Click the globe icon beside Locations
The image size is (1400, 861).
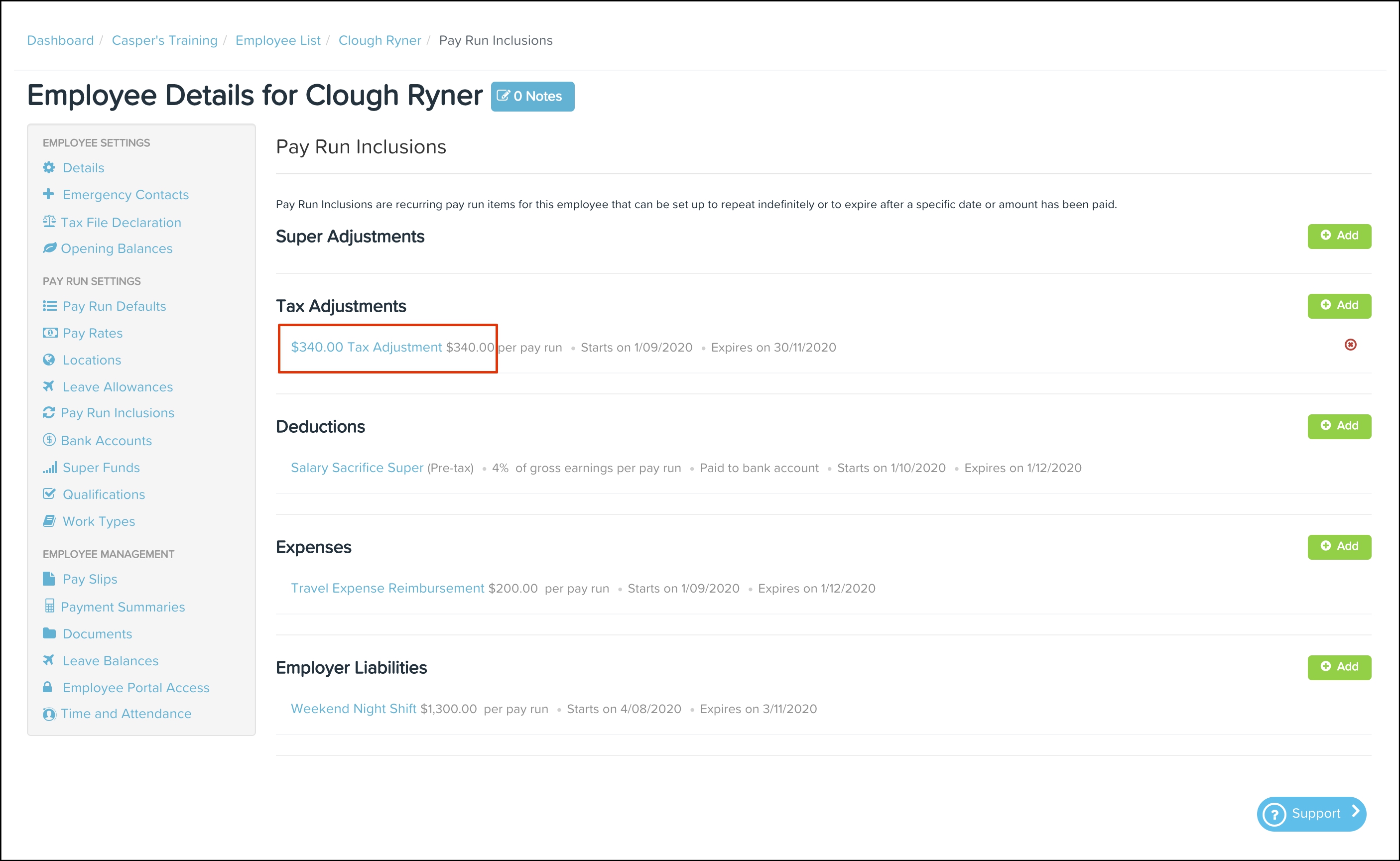49,360
